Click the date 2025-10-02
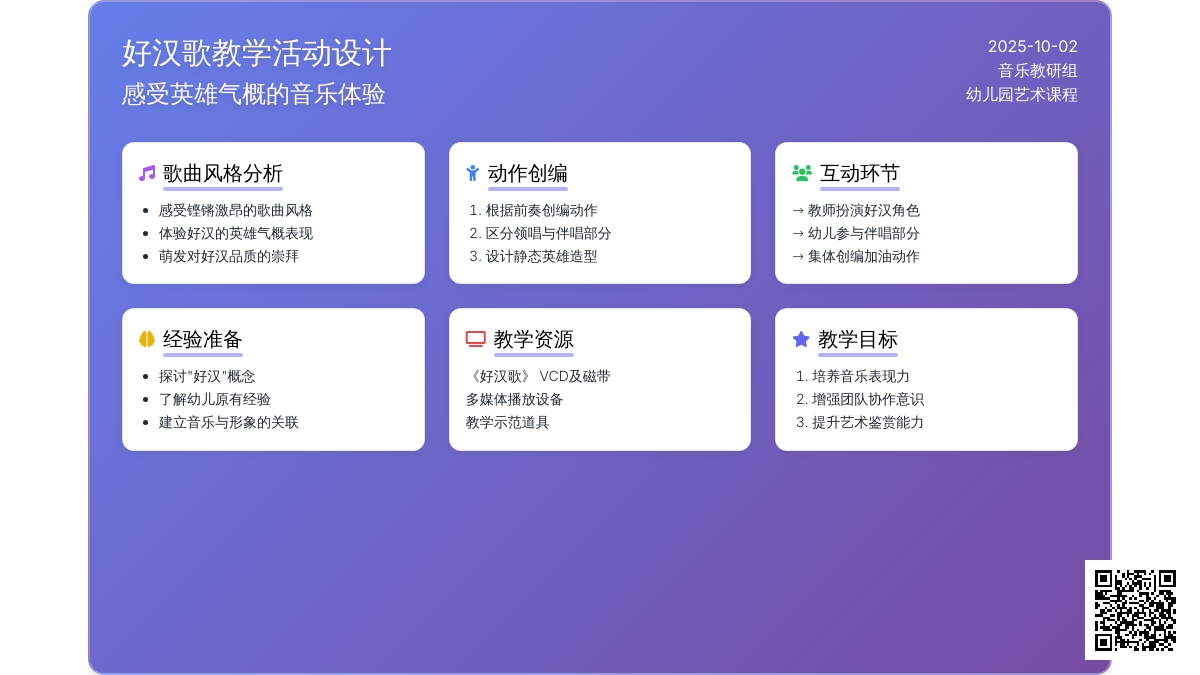The height and width of the screenshot is (675, 1200). click(1033, 47)
